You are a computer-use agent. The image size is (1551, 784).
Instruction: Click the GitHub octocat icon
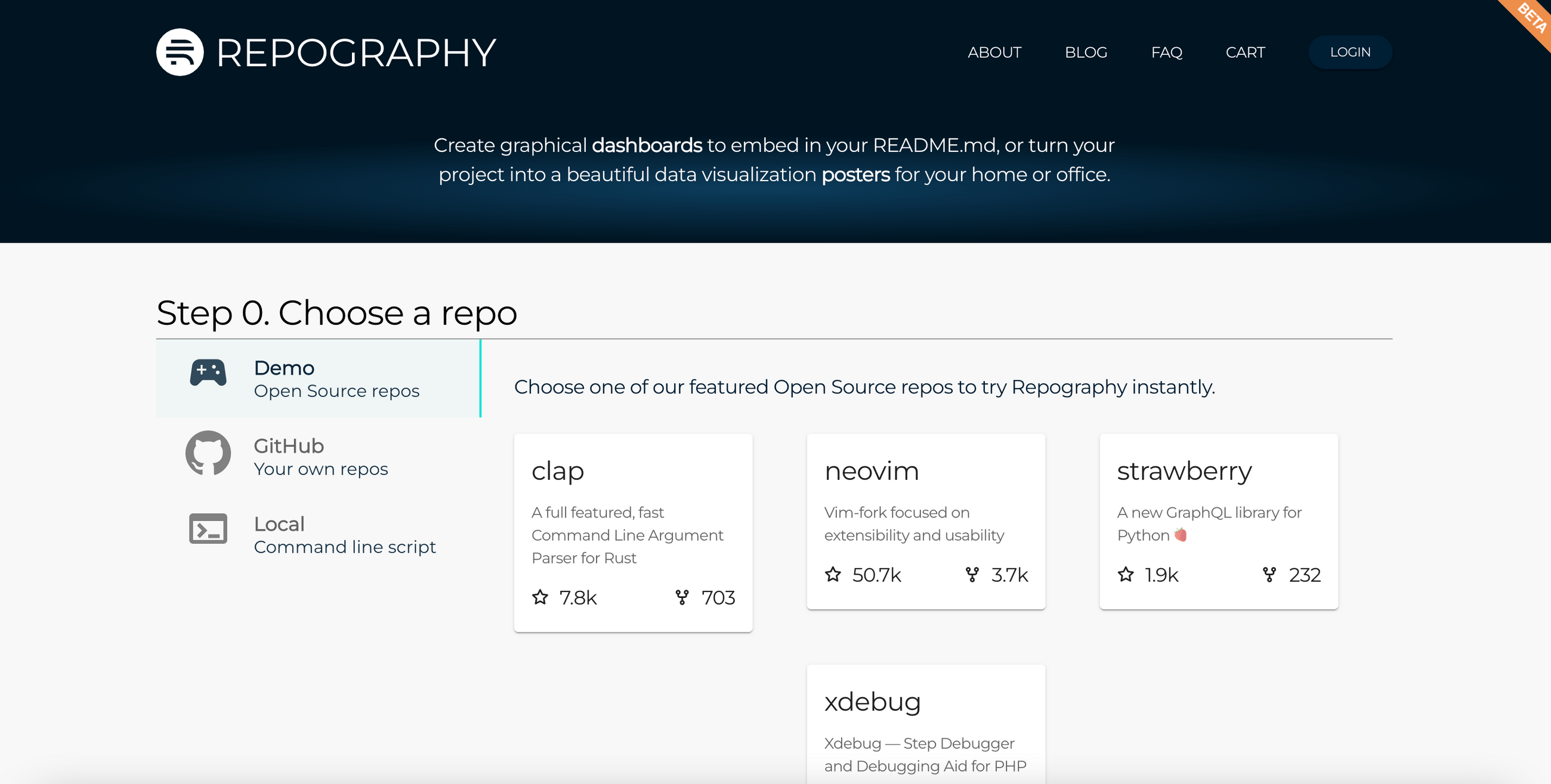tap(208, 453)
